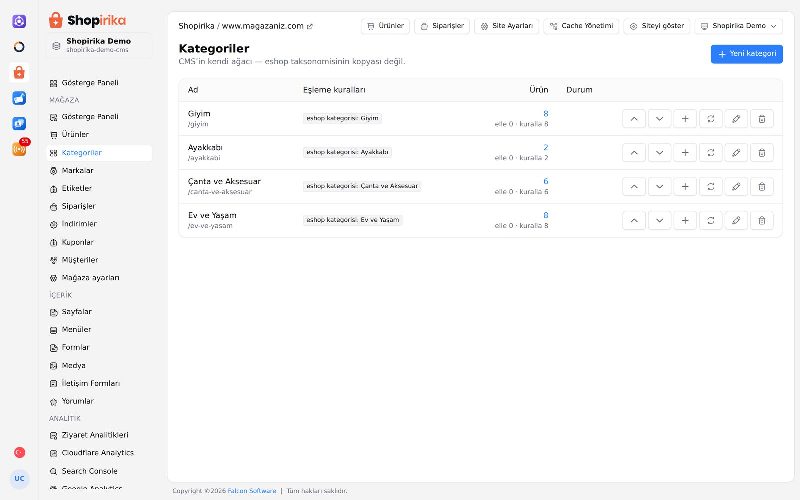Edit the Giyim category
The image size is (800, 500).
[x=736, y=119]
